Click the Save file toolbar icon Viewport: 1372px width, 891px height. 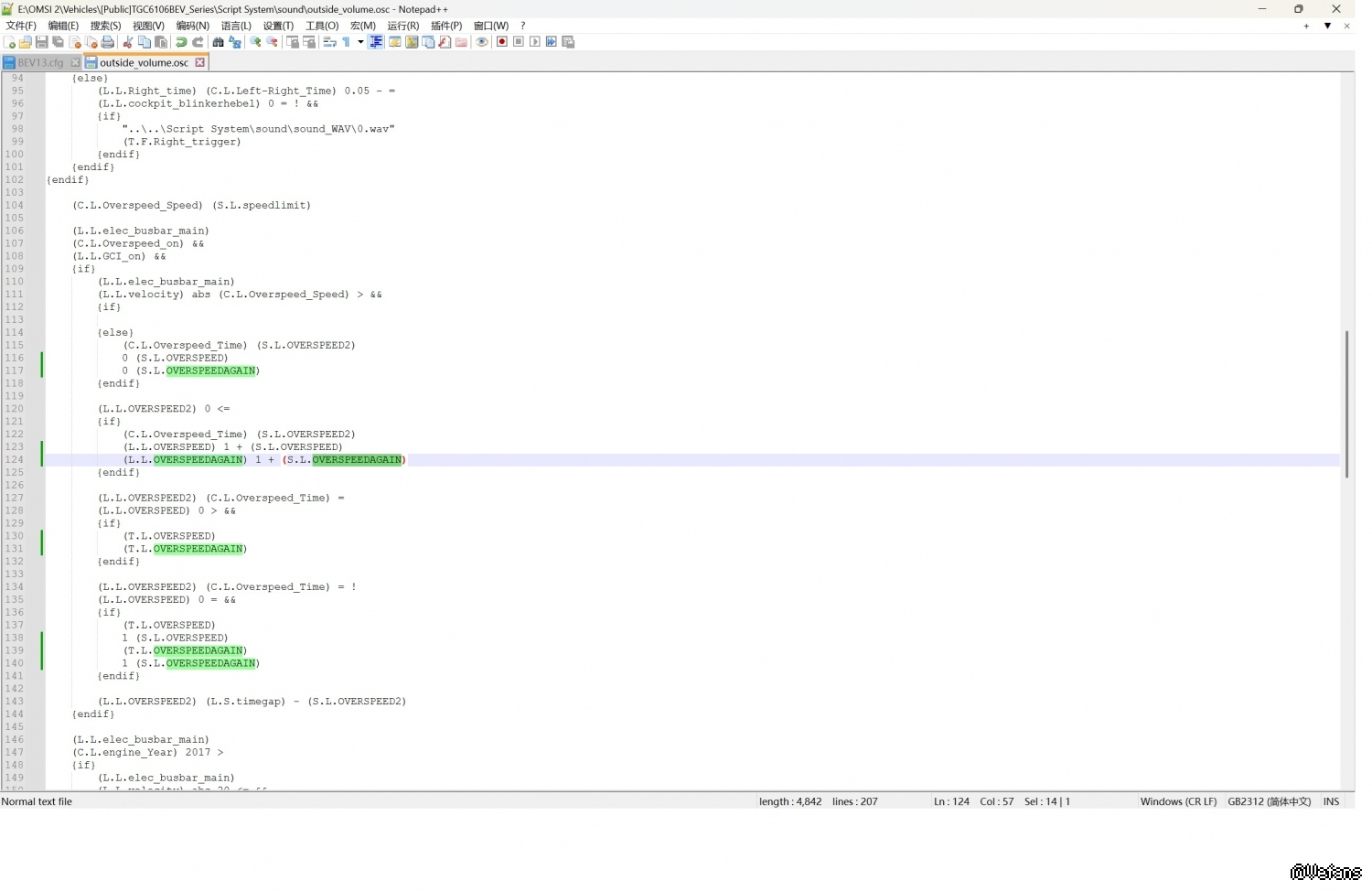click(x=41, y=42)
